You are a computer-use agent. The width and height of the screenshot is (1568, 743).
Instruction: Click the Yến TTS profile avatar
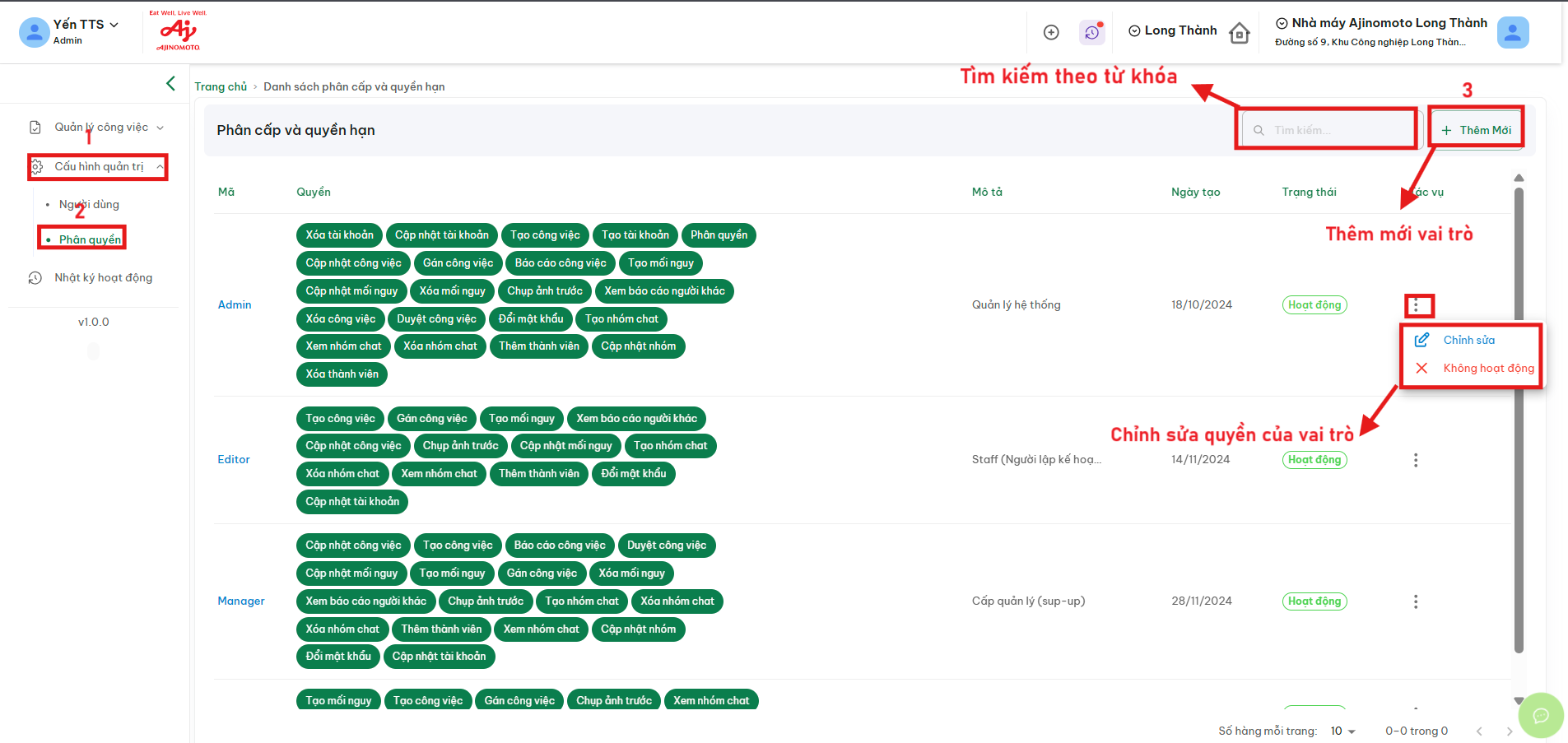tap(34, 32)
